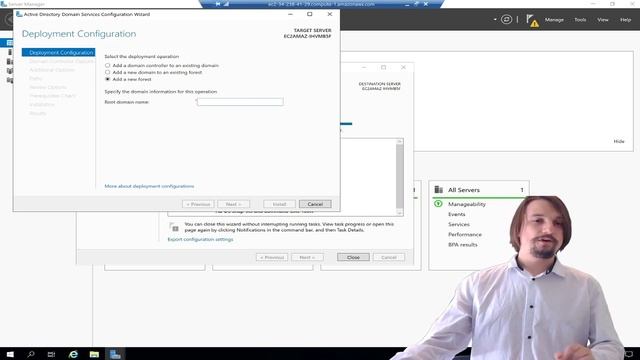640x360 pixels.
Task: Click Next in the background wizard
Action: 307,257
